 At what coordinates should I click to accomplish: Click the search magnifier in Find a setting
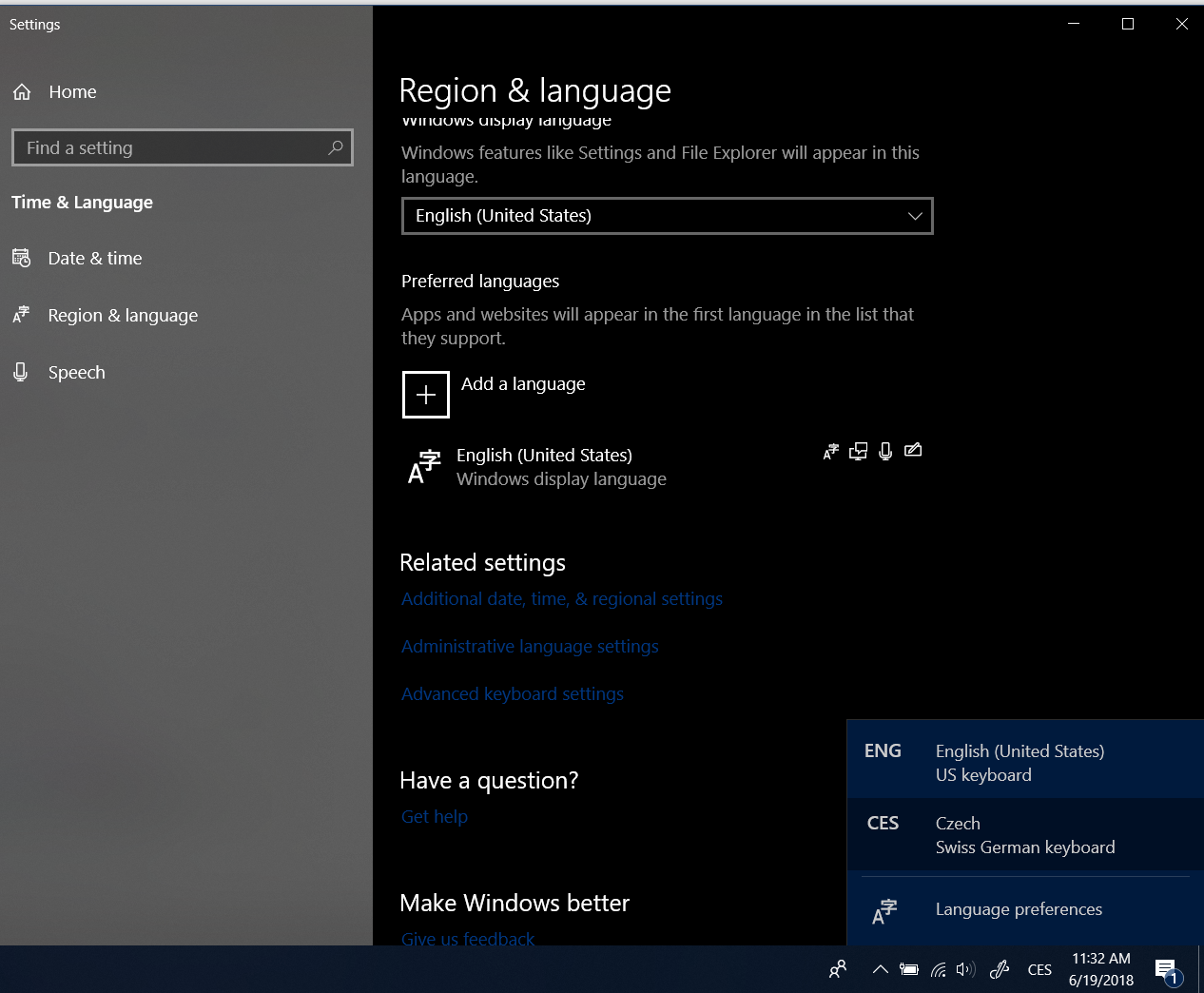pos(336,147)
